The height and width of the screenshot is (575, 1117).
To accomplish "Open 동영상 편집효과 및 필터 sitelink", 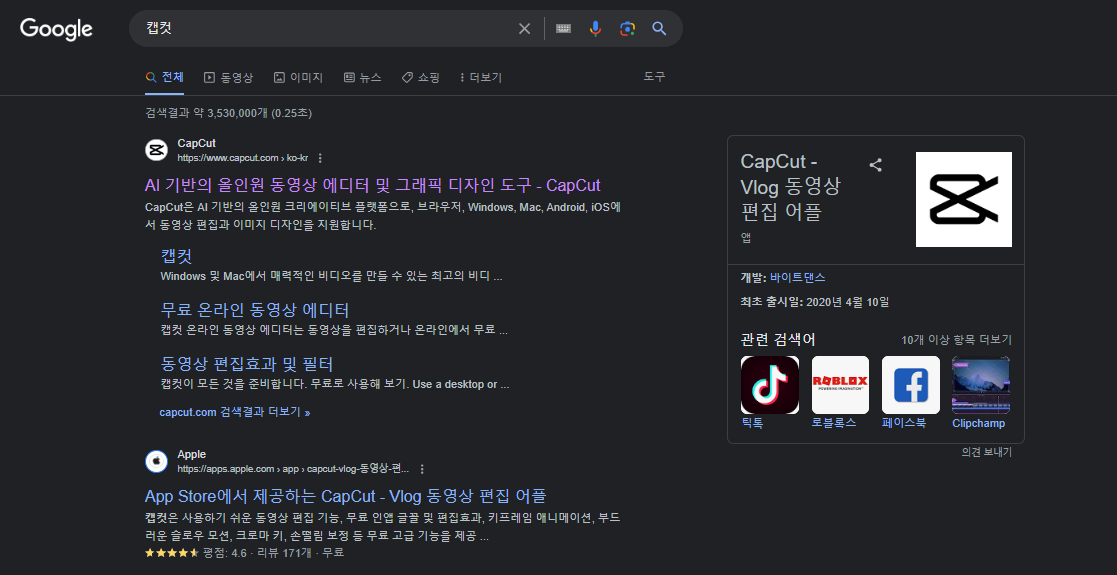I will [247, 364].
